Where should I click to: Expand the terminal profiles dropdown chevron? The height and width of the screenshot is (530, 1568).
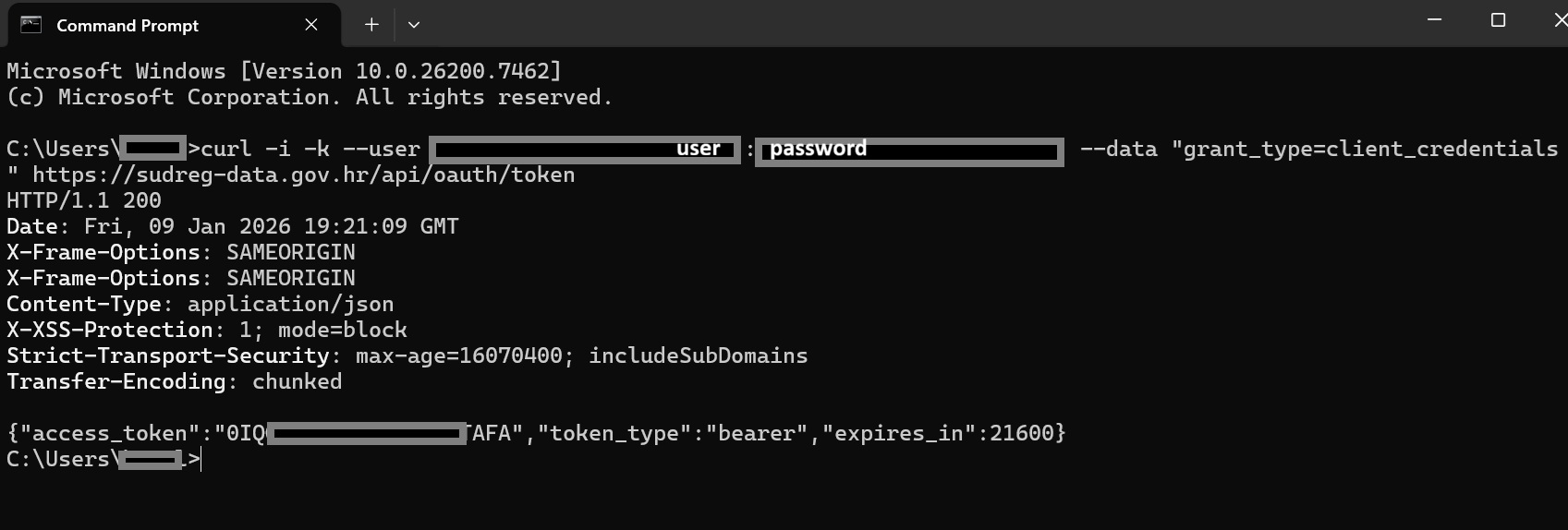point(414,25)
